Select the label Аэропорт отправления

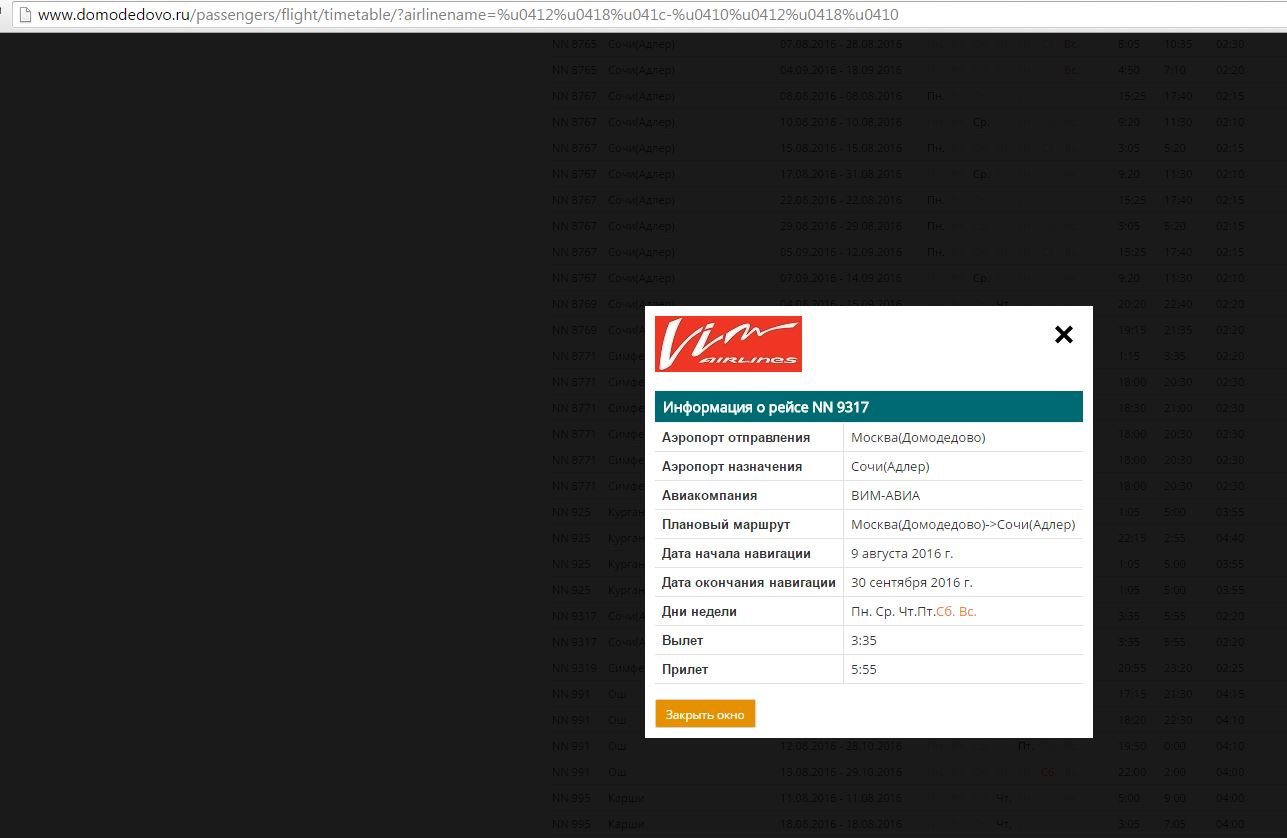tap(736, 438)
